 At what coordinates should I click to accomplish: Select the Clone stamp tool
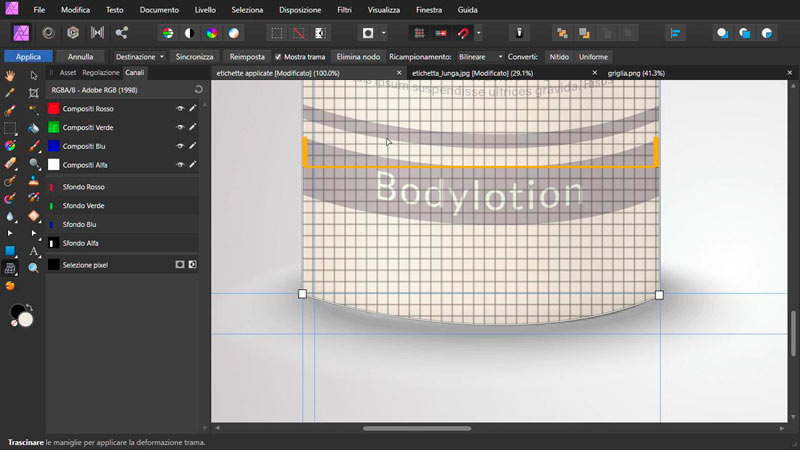point(34,181)
